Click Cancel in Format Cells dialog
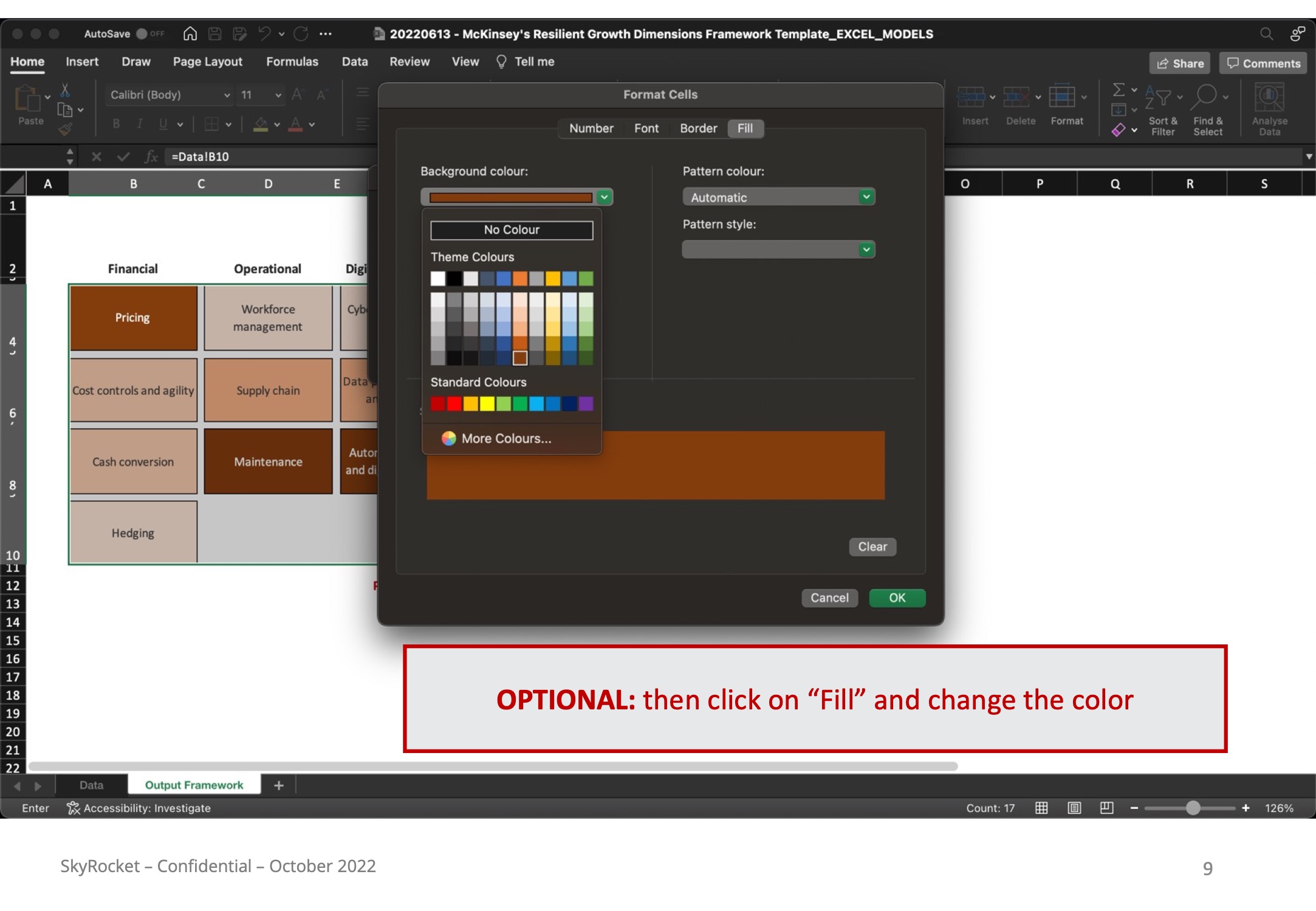Viewport: 1316px width, 911px height. 829,598
